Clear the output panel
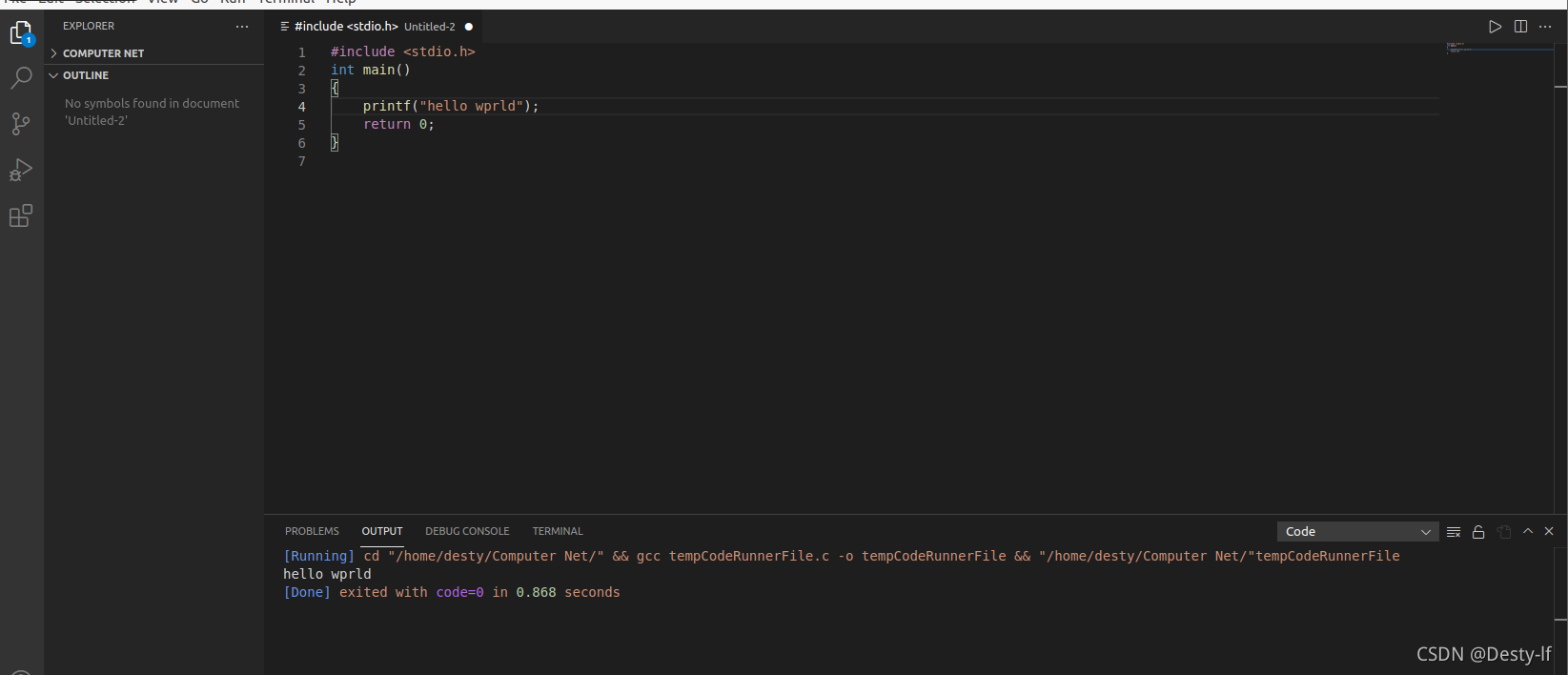1568x675 pixels. (x=1454, y=532)
